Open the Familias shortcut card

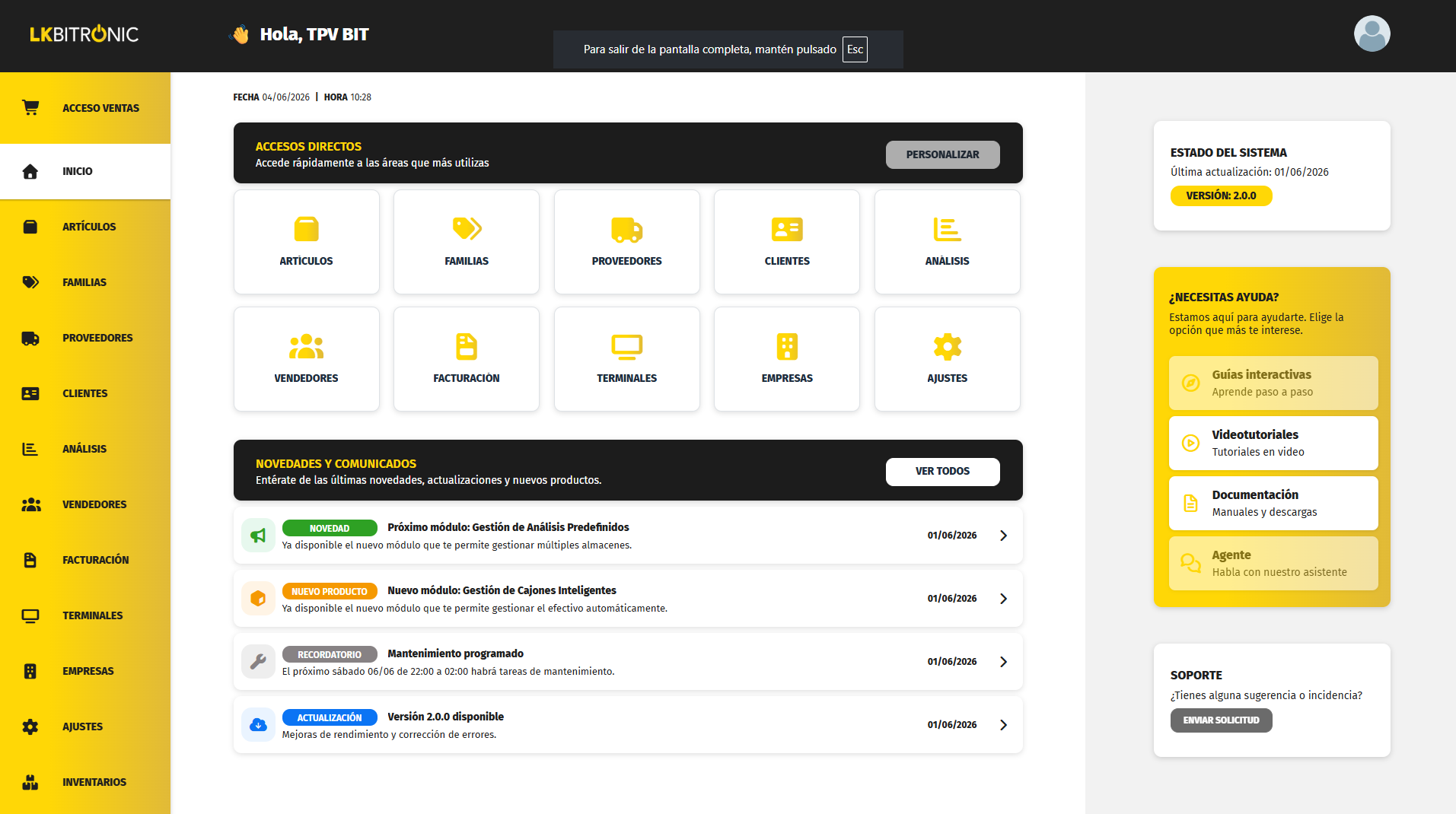coord(467,242)
